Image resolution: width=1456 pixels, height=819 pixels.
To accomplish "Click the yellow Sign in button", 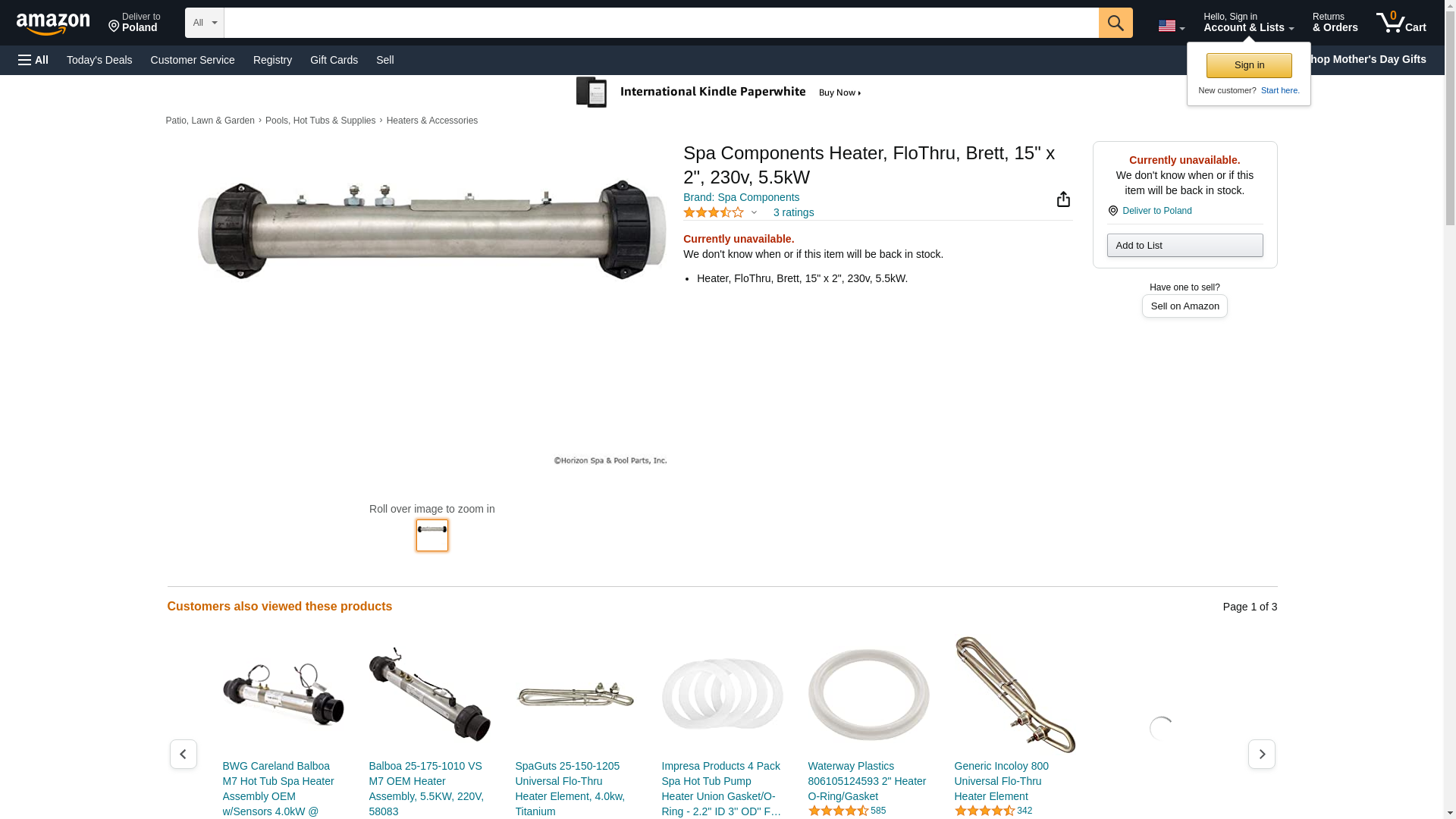I will 1248,65.
